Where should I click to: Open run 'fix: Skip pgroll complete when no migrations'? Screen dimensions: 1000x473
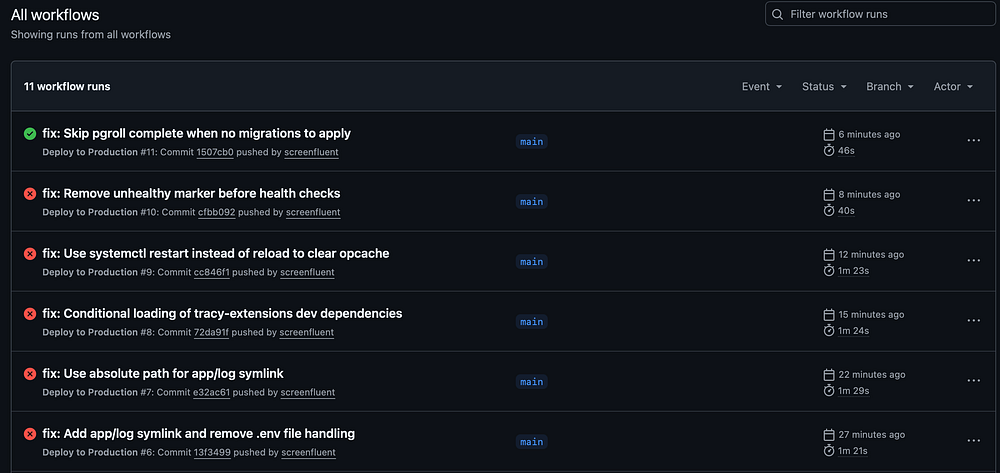(x=196, y=133)
